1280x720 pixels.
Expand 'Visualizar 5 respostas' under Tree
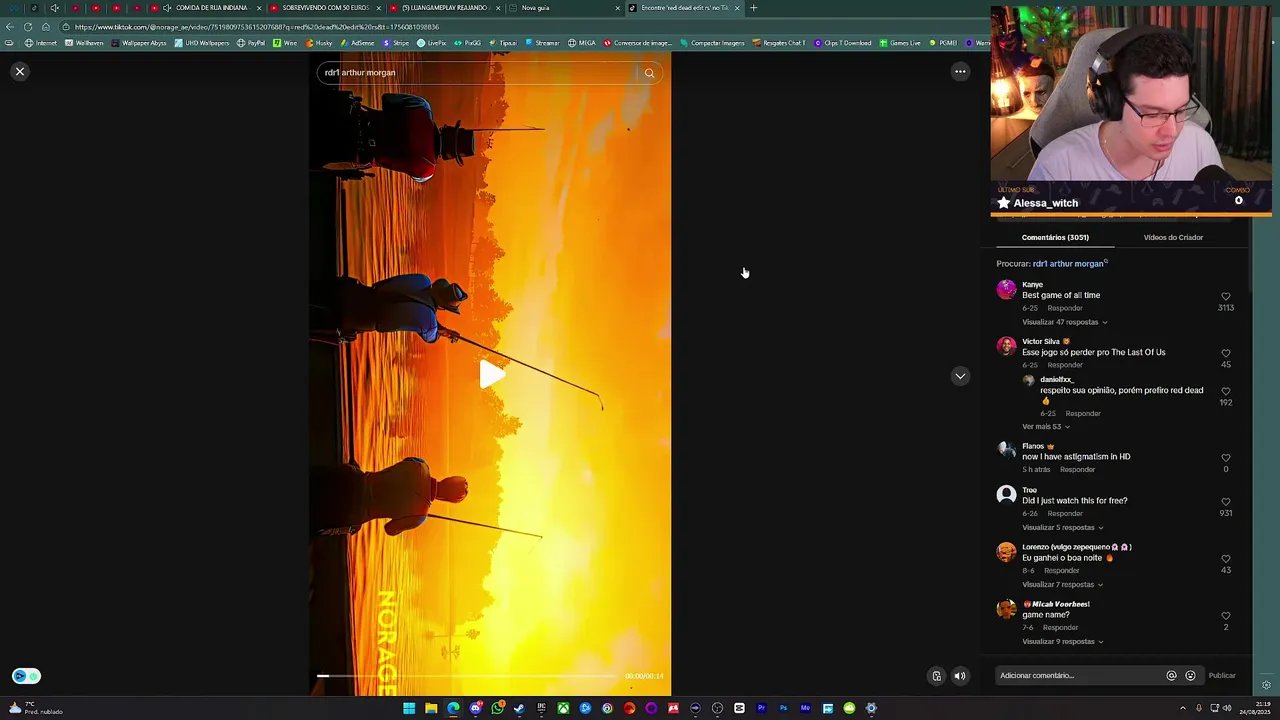tap(1062, 527)
